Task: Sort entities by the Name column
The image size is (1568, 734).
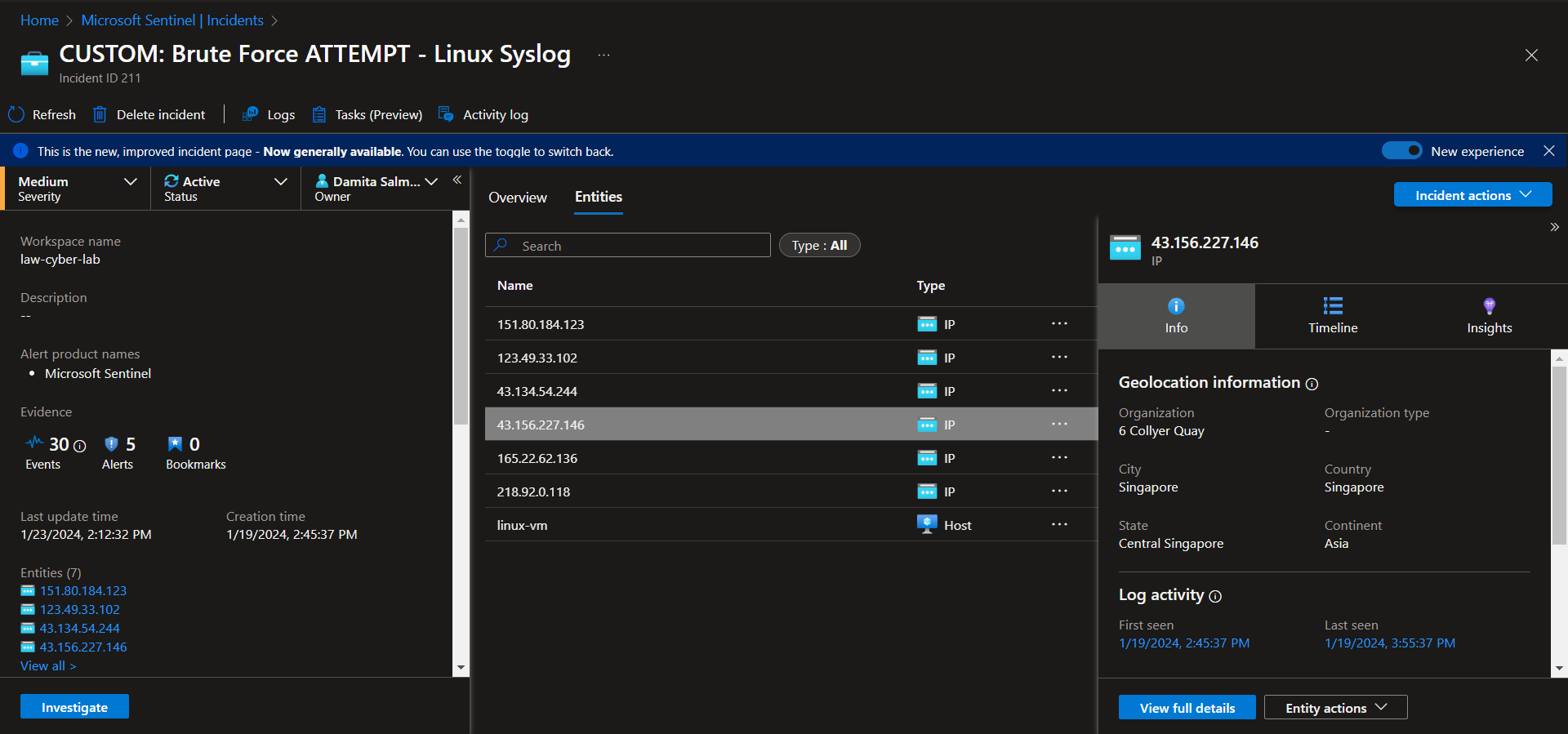Action: pos(515,286)
